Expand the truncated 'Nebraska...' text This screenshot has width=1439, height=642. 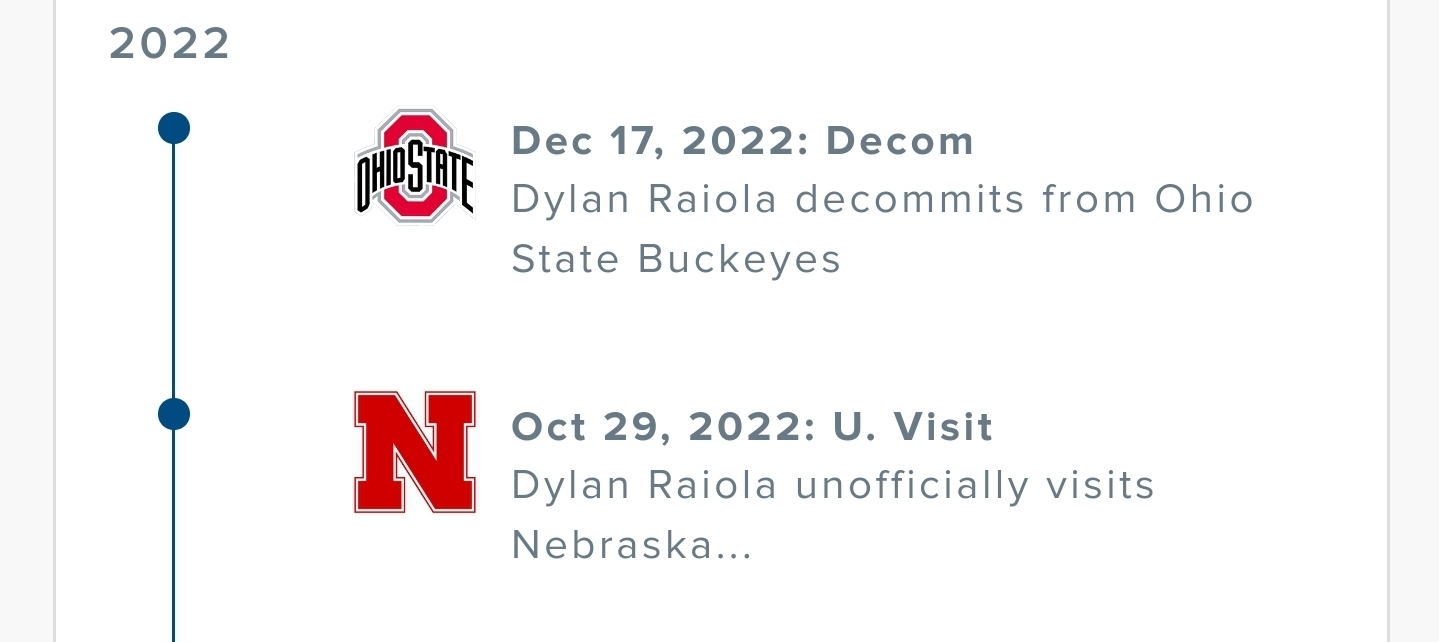point(631,546)
